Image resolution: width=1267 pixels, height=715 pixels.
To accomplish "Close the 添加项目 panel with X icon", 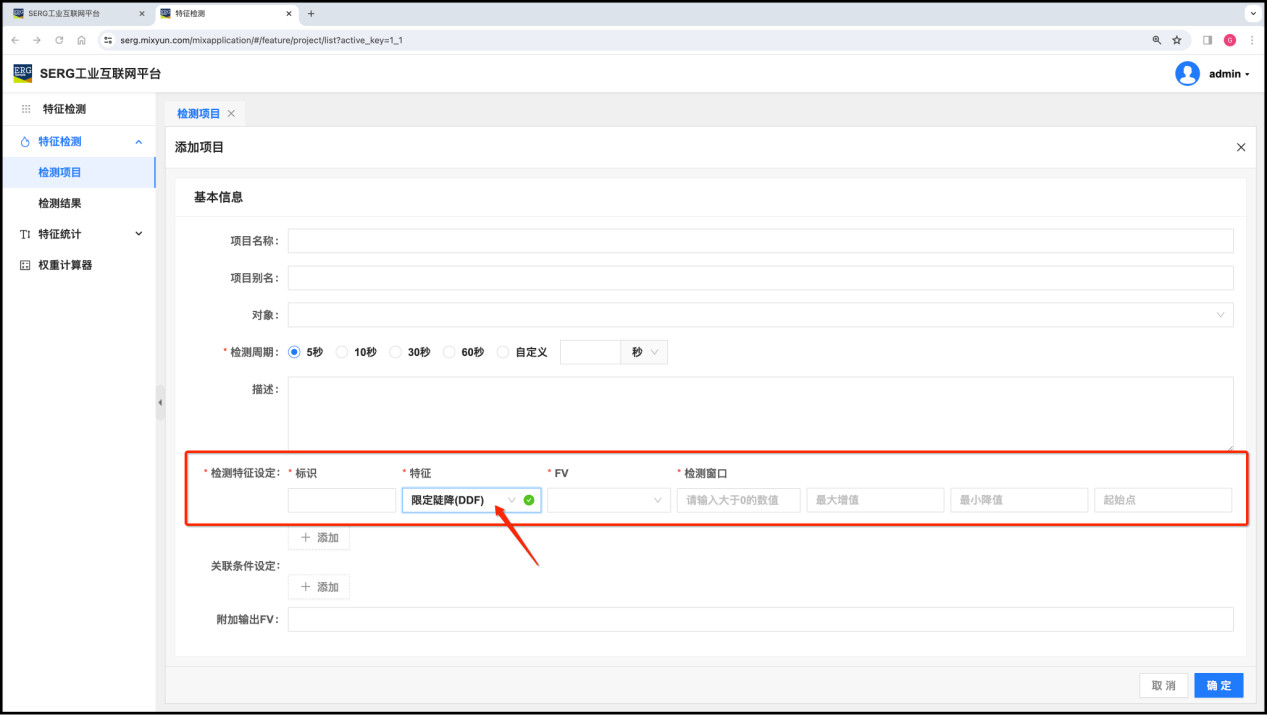I will tap(1241, 147).
